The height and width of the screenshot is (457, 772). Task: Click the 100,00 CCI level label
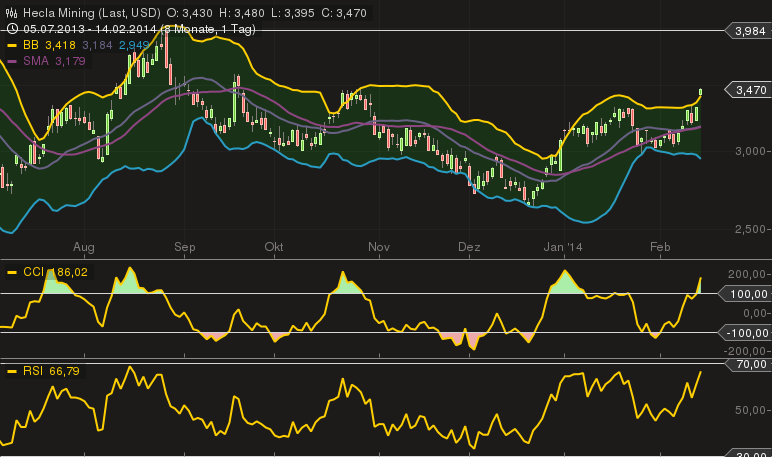click(x=749, y=294)
